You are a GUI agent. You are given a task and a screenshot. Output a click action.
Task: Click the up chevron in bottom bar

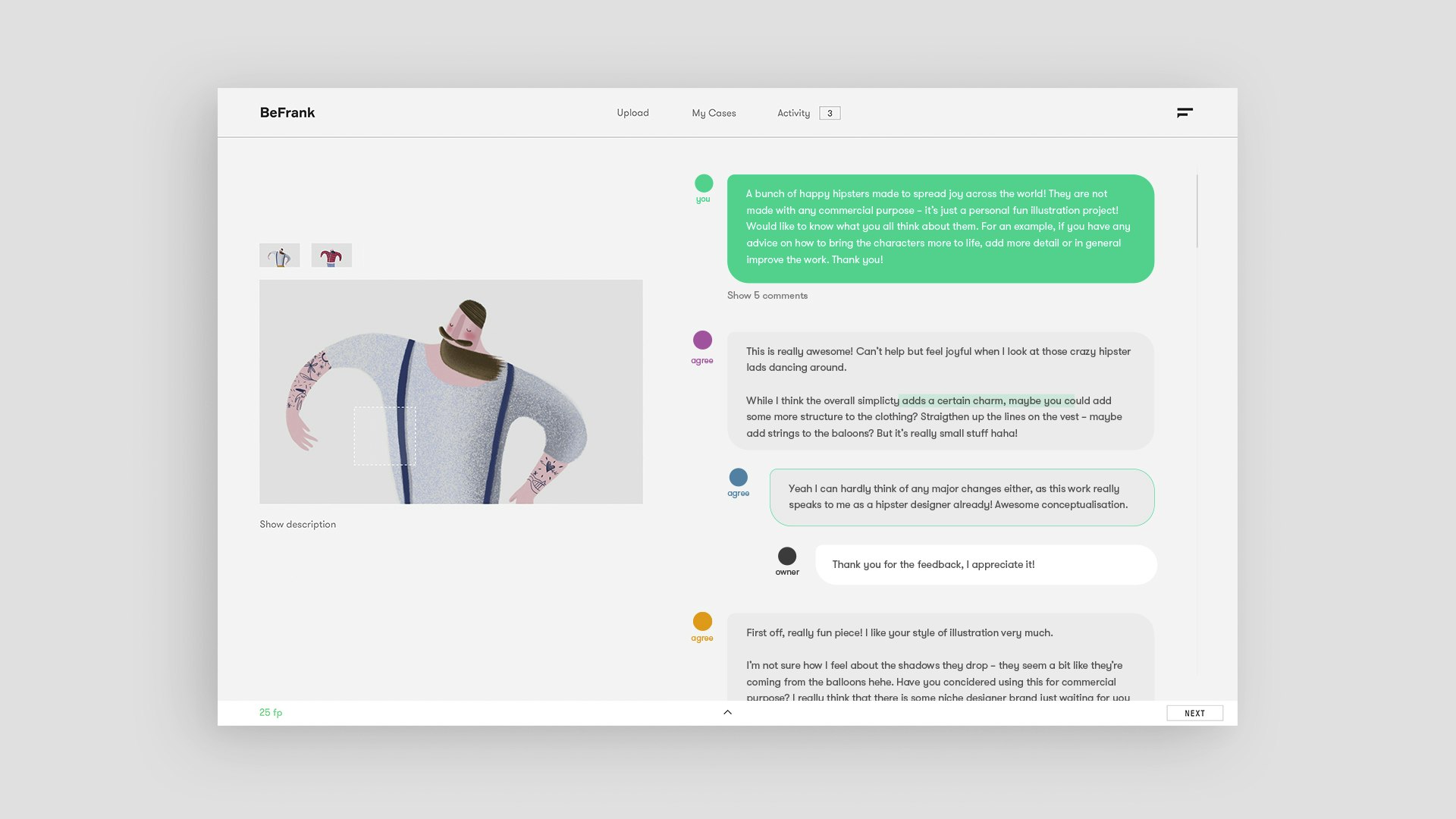[x=727, y=712]
